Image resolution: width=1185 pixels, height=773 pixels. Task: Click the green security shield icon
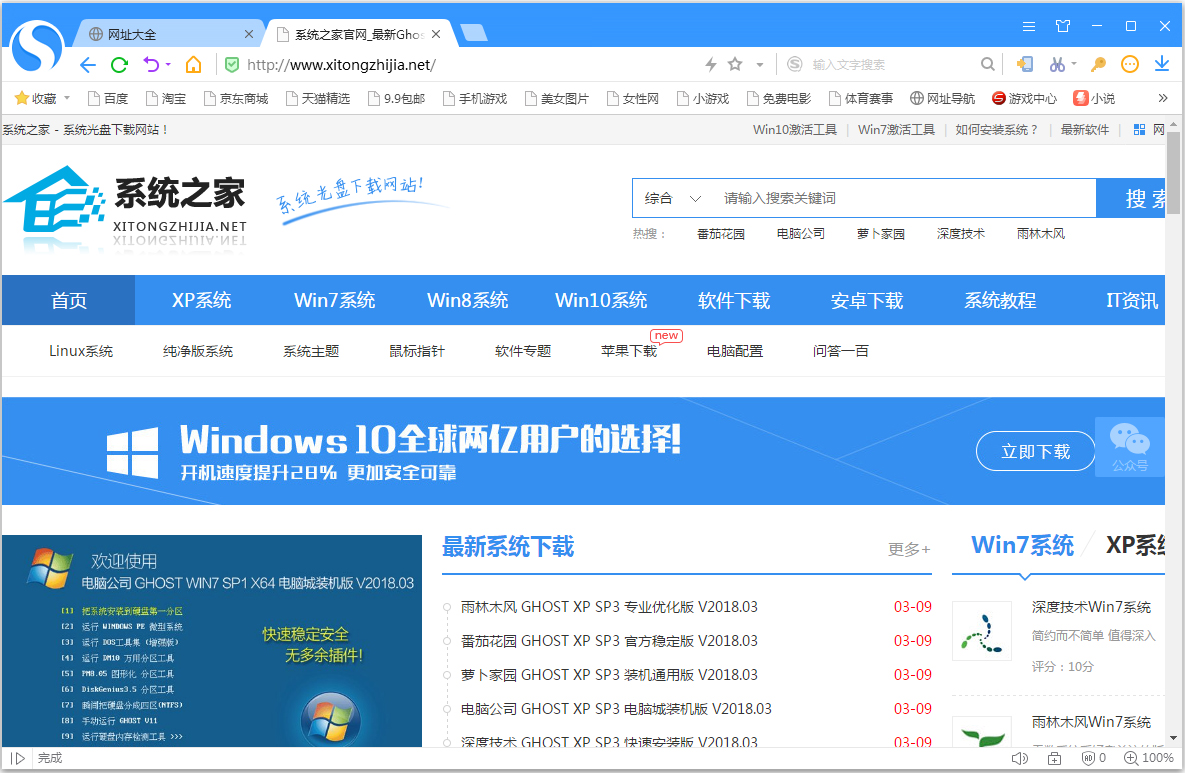click(x=233, y=65)
